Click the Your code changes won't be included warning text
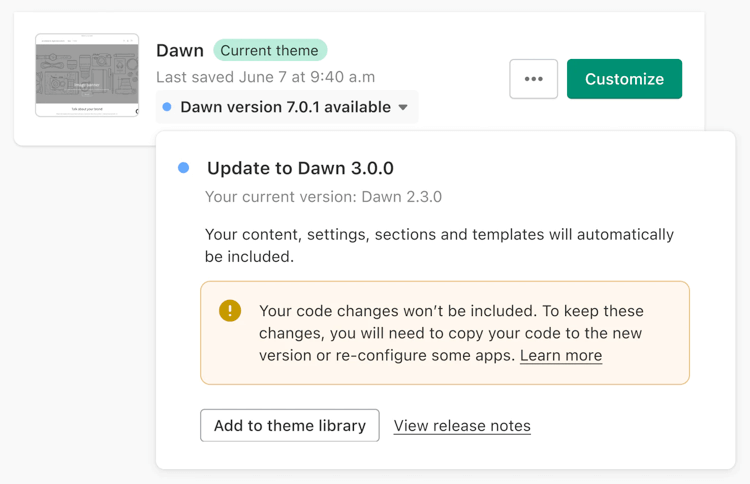750x484 pixels. pos(451,333)
